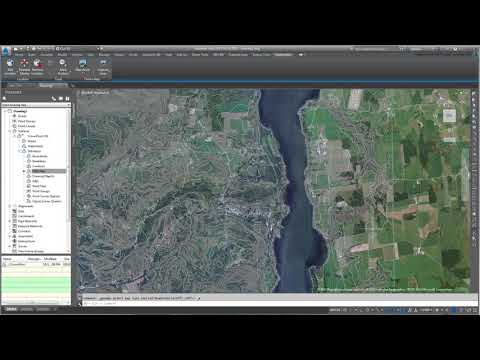Click the Catchments node icon
This screenshot has width=480, height=360.
click(14, 216)
